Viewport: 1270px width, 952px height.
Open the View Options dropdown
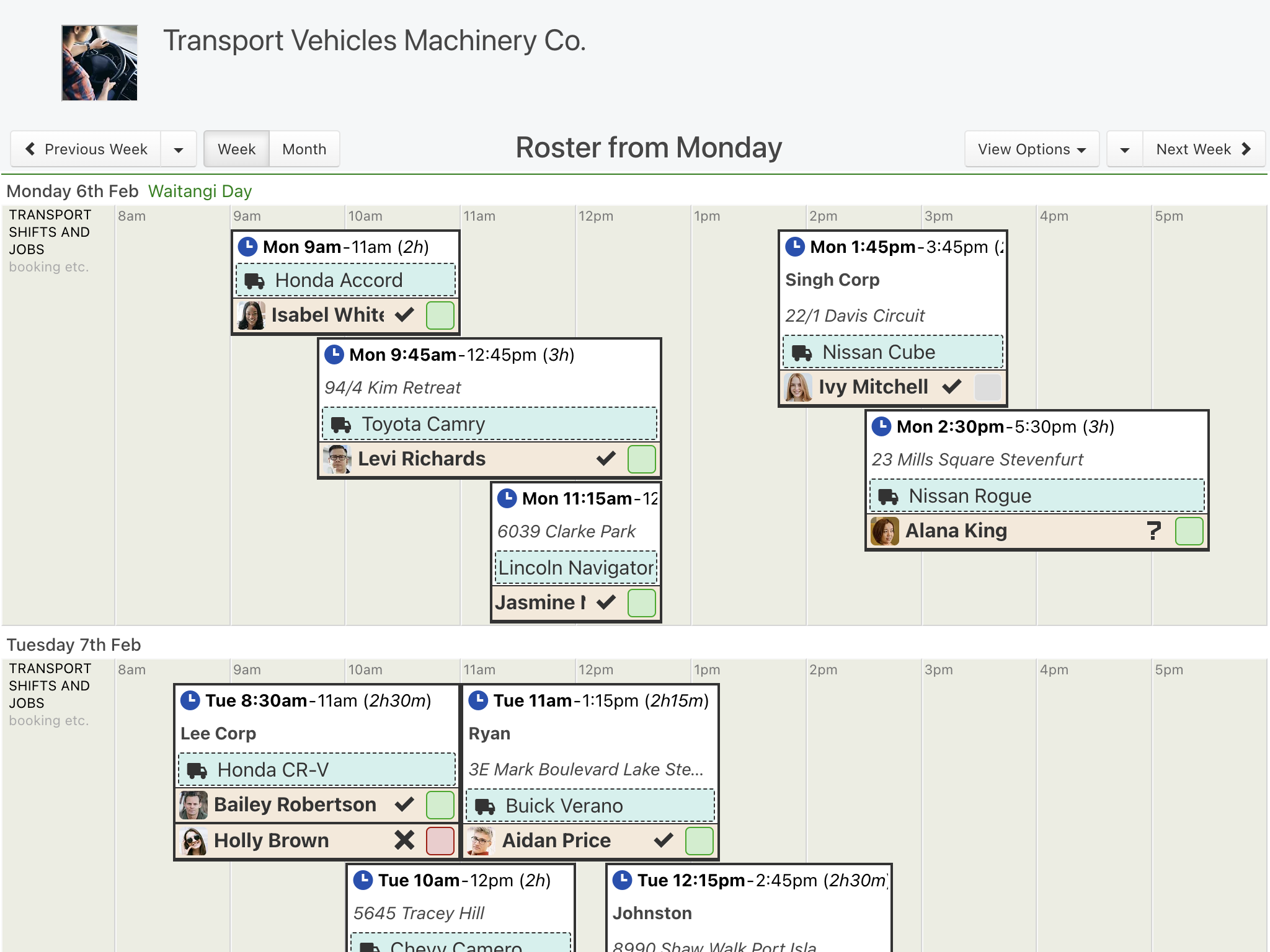1032,149
